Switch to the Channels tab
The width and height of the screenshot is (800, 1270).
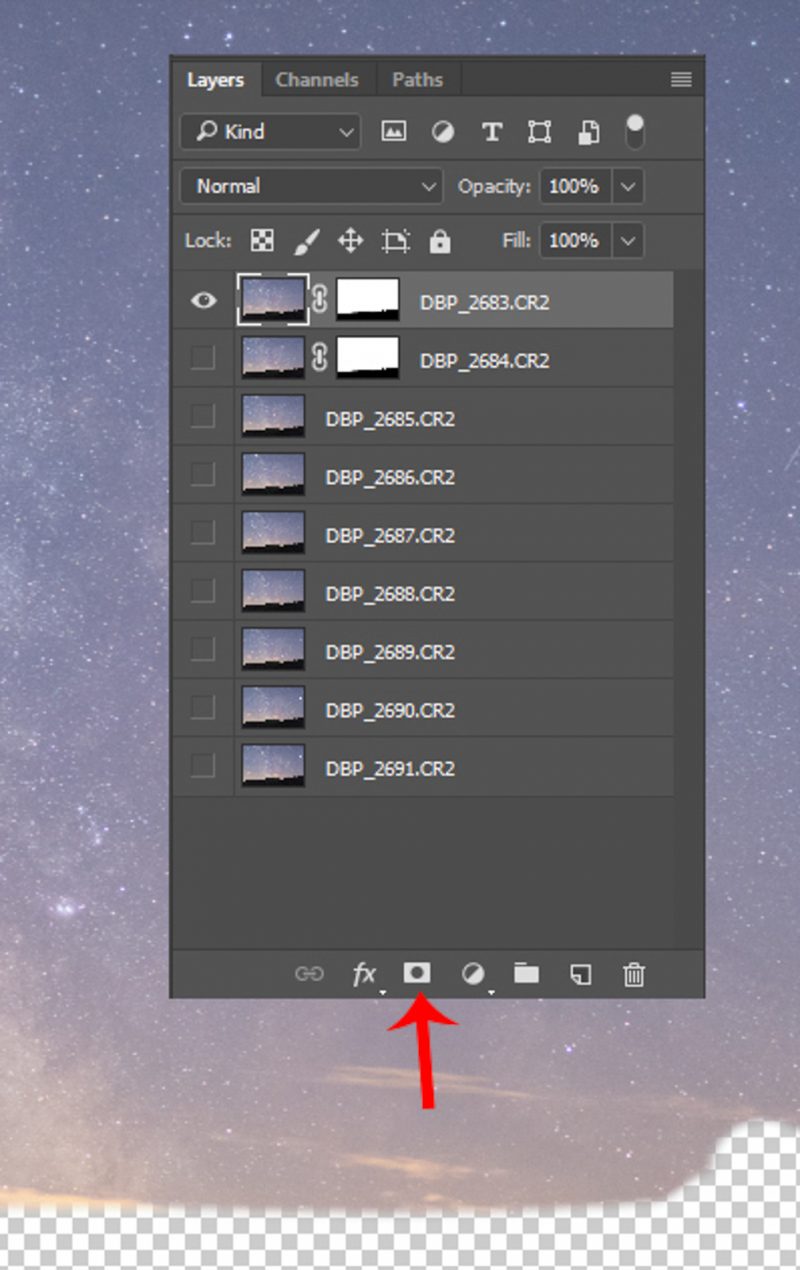[317, 79]
